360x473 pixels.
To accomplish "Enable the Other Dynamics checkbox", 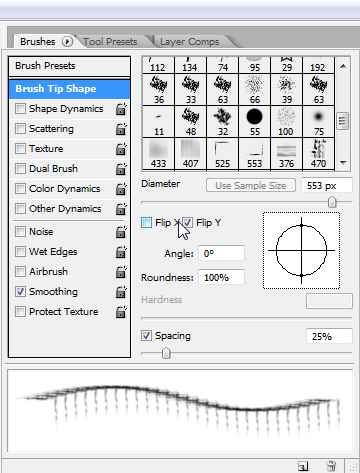I will [20, 209].
